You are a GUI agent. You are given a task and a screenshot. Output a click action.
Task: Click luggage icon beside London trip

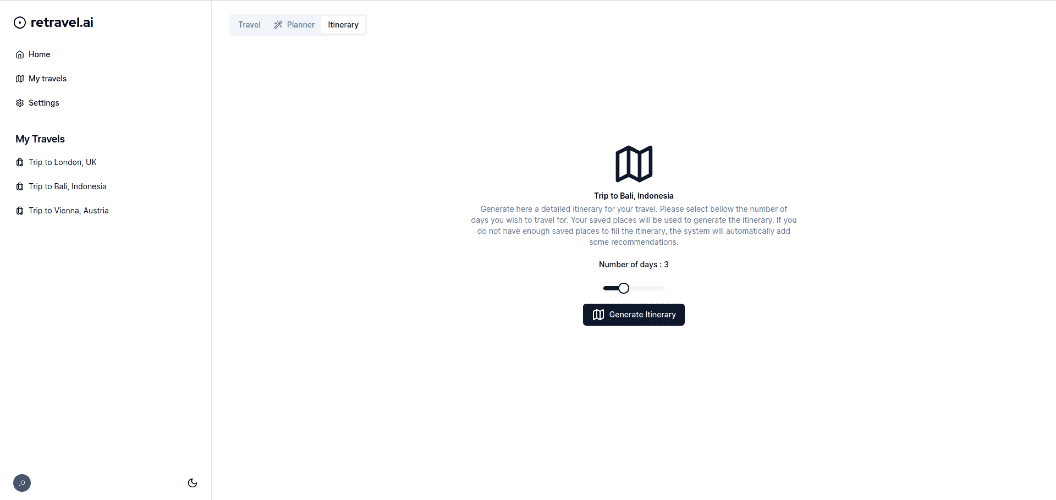tap(20, 162)
